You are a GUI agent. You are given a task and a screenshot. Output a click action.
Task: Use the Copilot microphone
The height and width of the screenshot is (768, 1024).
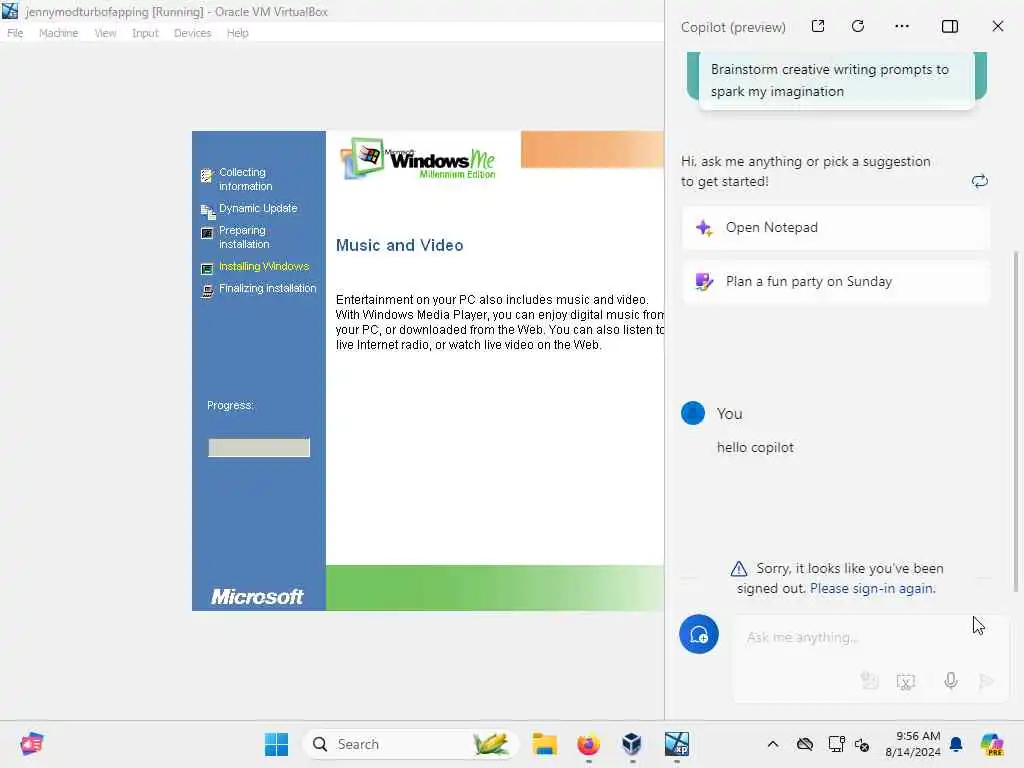tap(951, 680)
